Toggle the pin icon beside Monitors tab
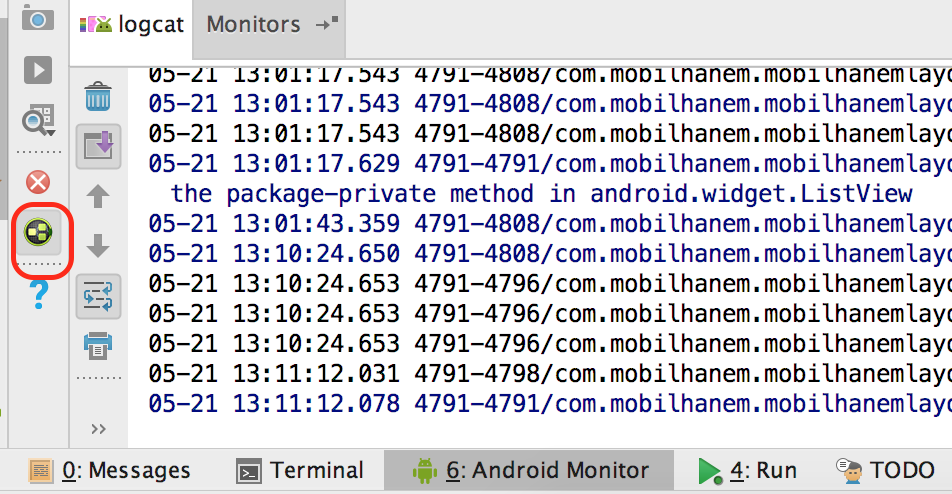 327,24
